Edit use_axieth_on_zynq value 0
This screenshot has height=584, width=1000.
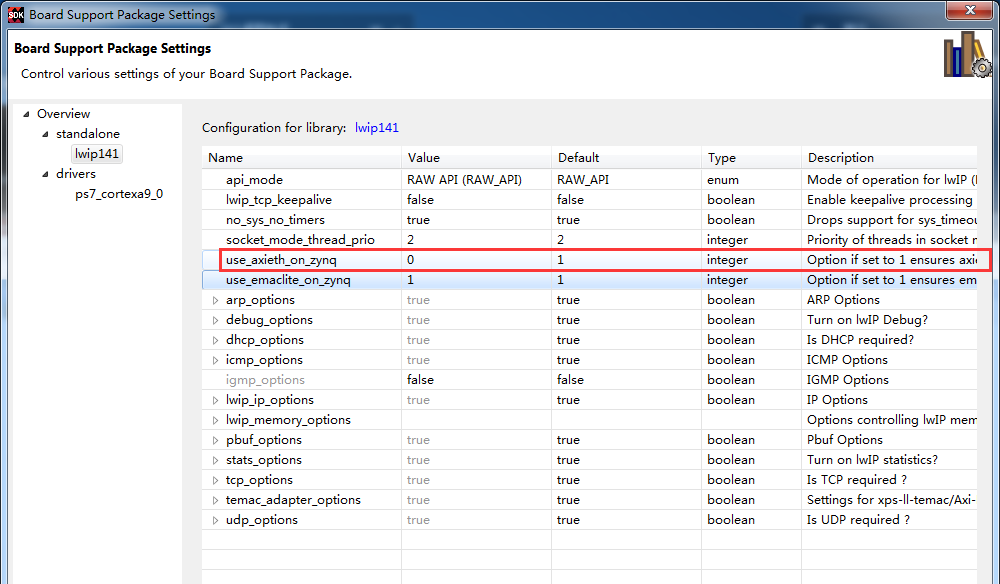pos(476,259)
